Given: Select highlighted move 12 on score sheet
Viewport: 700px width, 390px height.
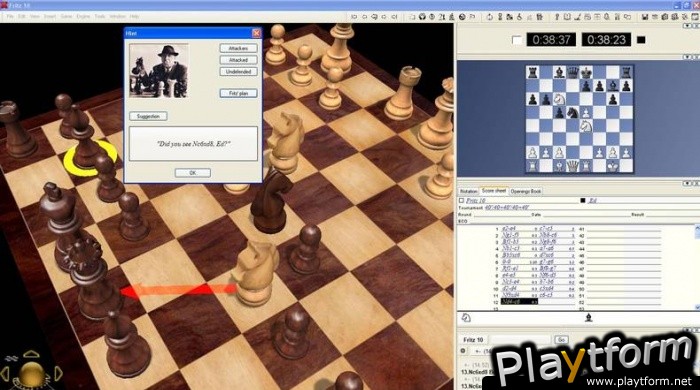Looking at the screenshot, I should pyautogui.click(x=519, y=302).
